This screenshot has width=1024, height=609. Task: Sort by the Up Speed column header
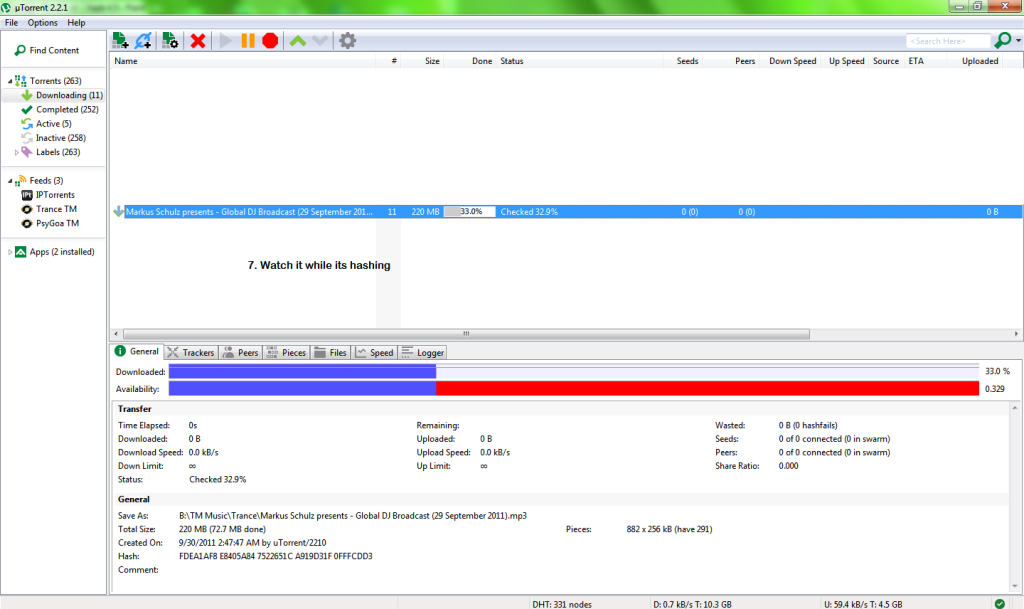(846, 61)
